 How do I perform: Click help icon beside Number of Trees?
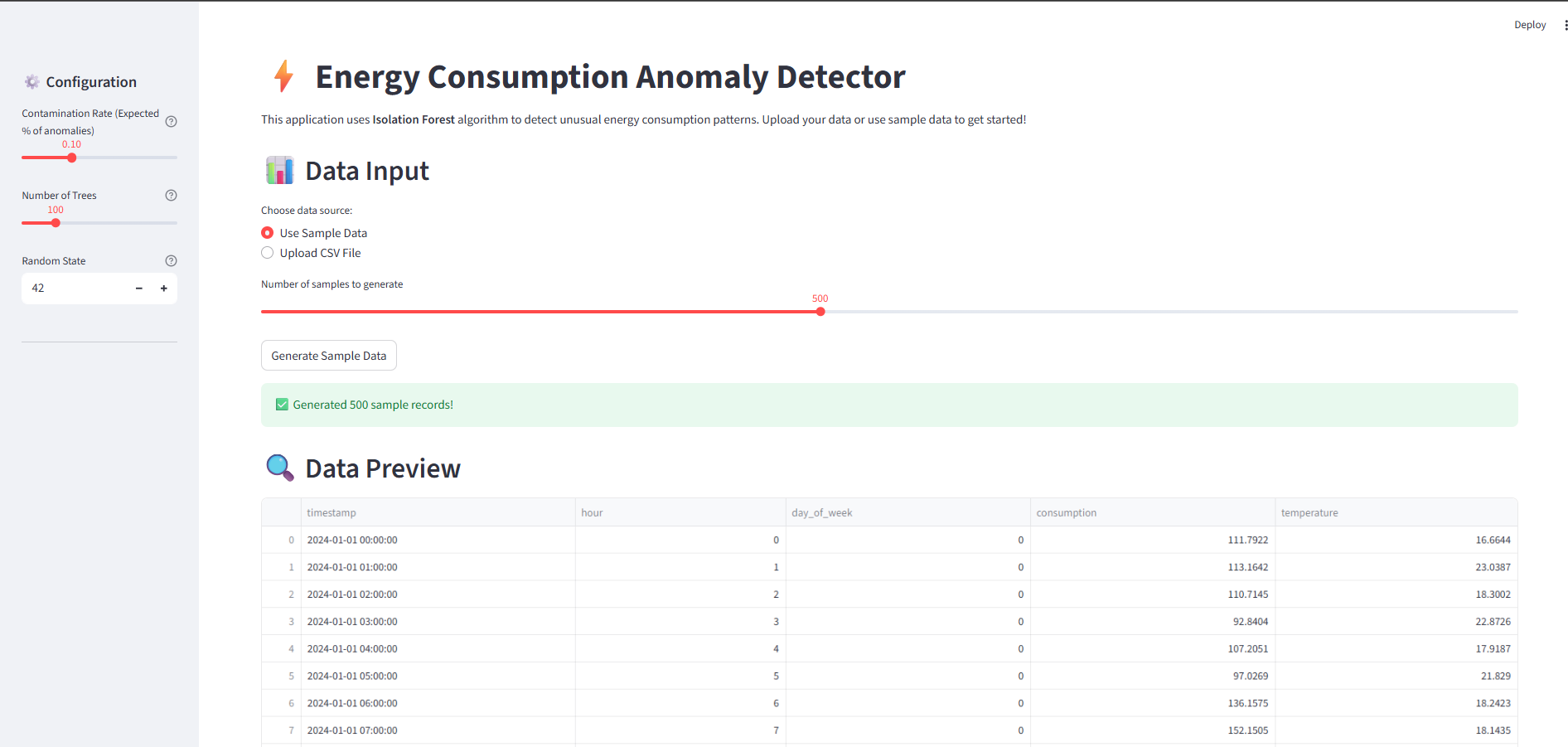click(171, 196)
